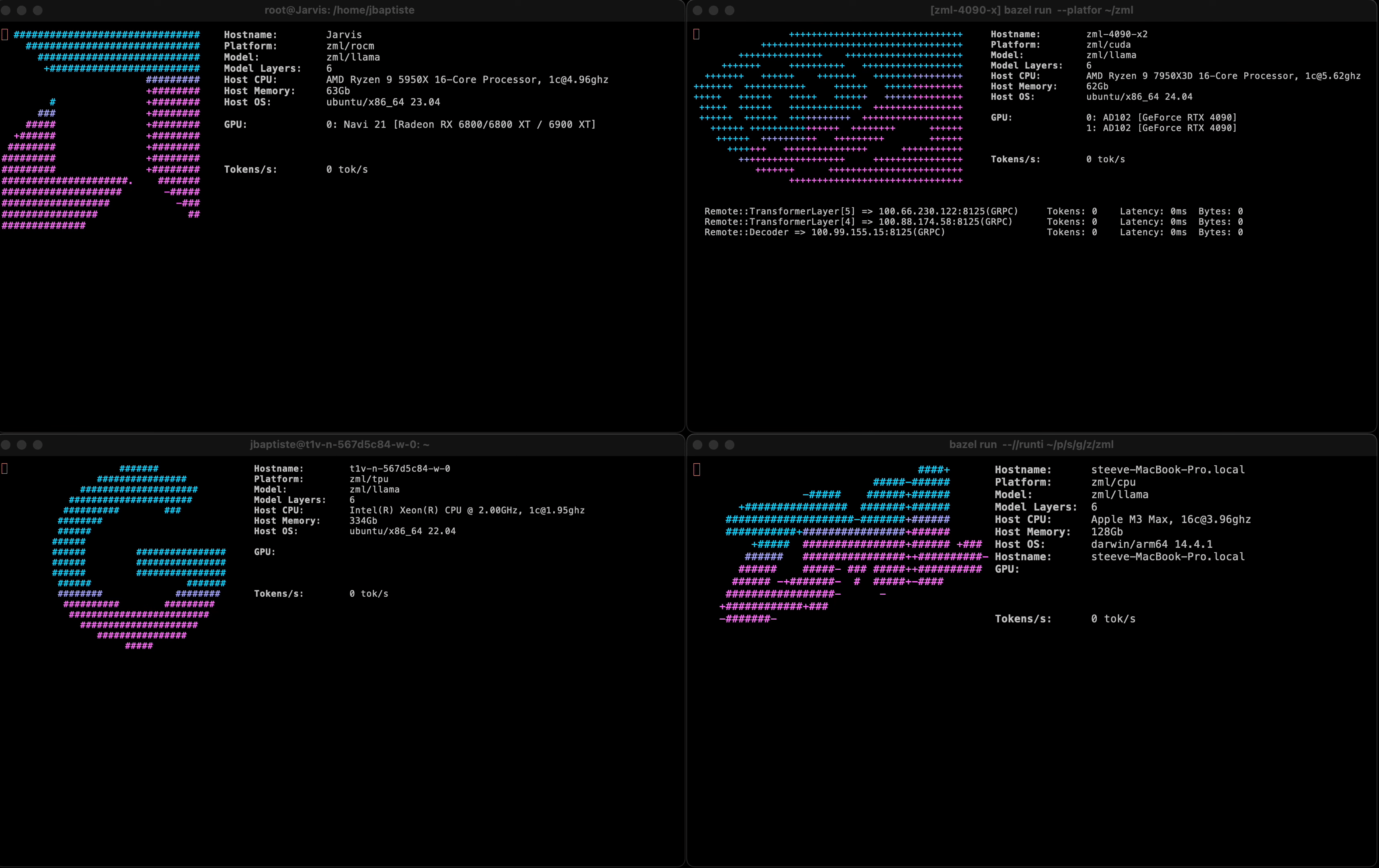This screenshot has height=868, width=1379.
Task: Click the zoom button of the root@Jarvis window
Action: pyautogui.click(x=38, y=10)
